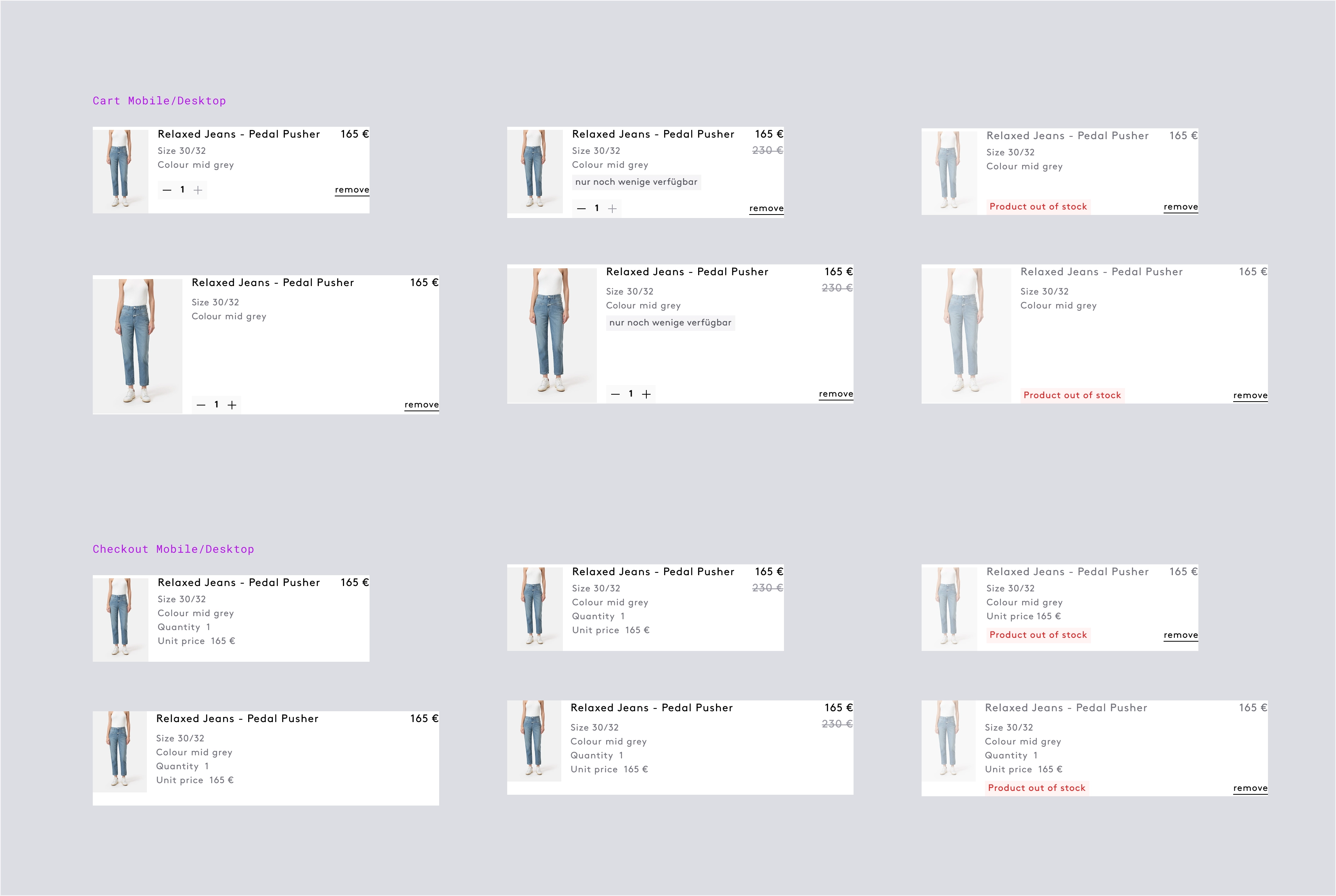Decrease quantity in large cart card with sale price
The height and width of the screenshot is (896, 1336).
click(615, 394)
